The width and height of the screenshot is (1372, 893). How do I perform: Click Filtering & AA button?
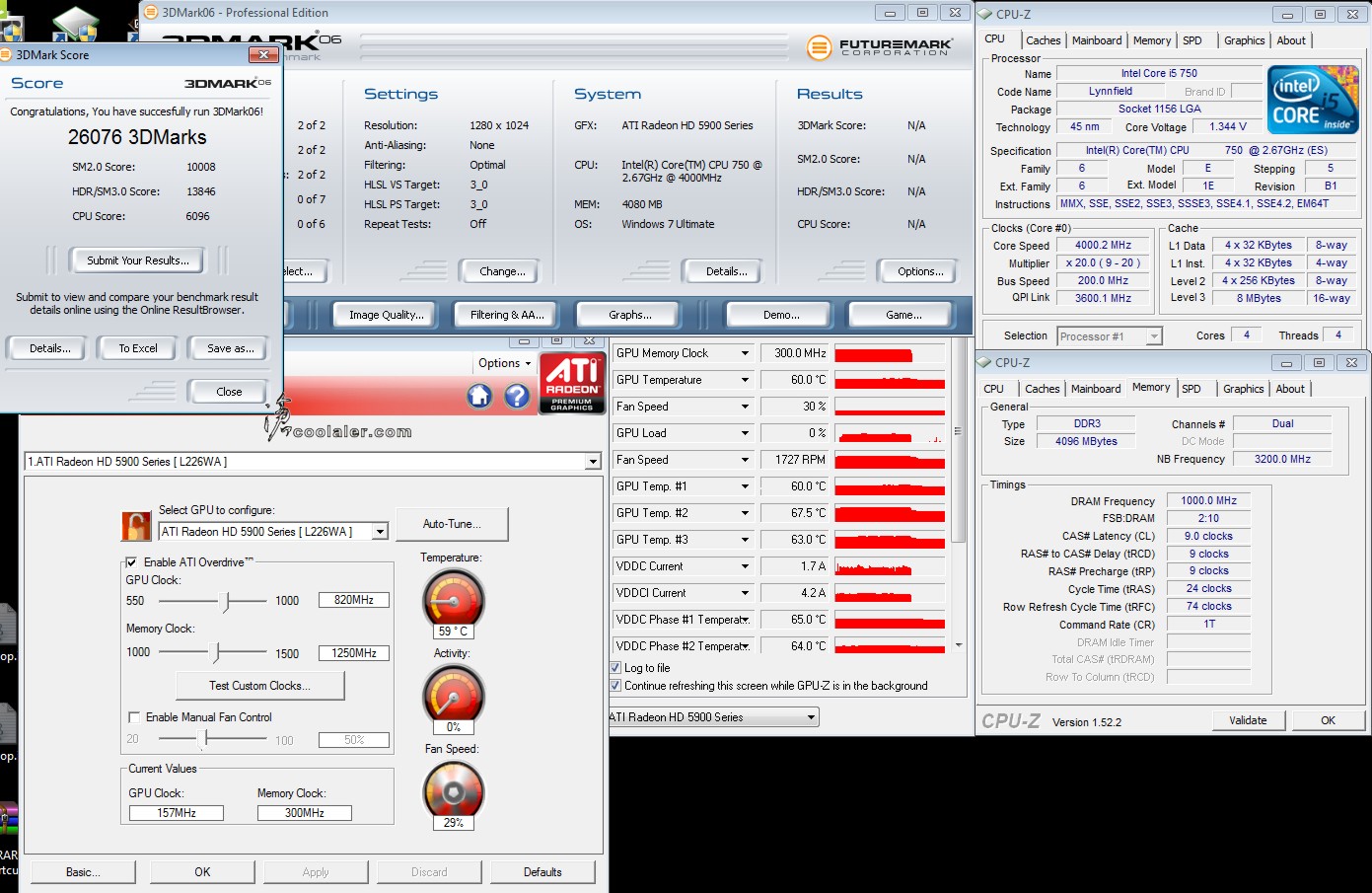[x=507, y=315]
